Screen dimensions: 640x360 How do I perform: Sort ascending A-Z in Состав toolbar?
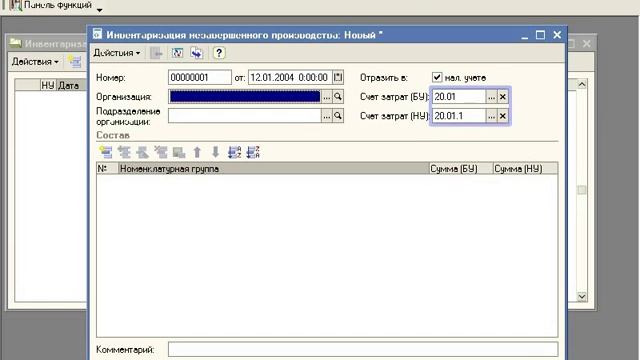click(x=234, y=152)
